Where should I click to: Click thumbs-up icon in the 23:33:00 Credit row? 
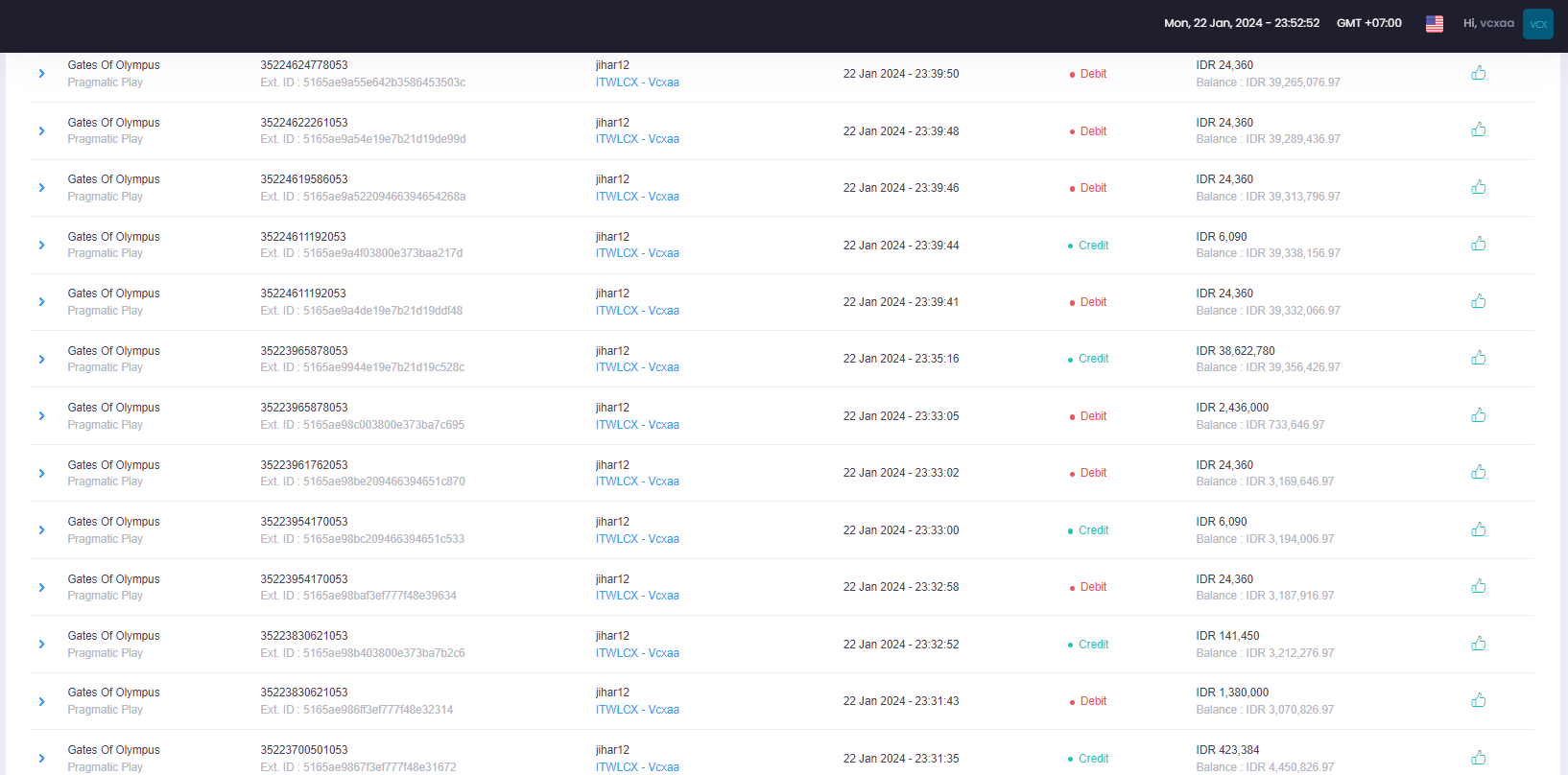point(1479,529)
